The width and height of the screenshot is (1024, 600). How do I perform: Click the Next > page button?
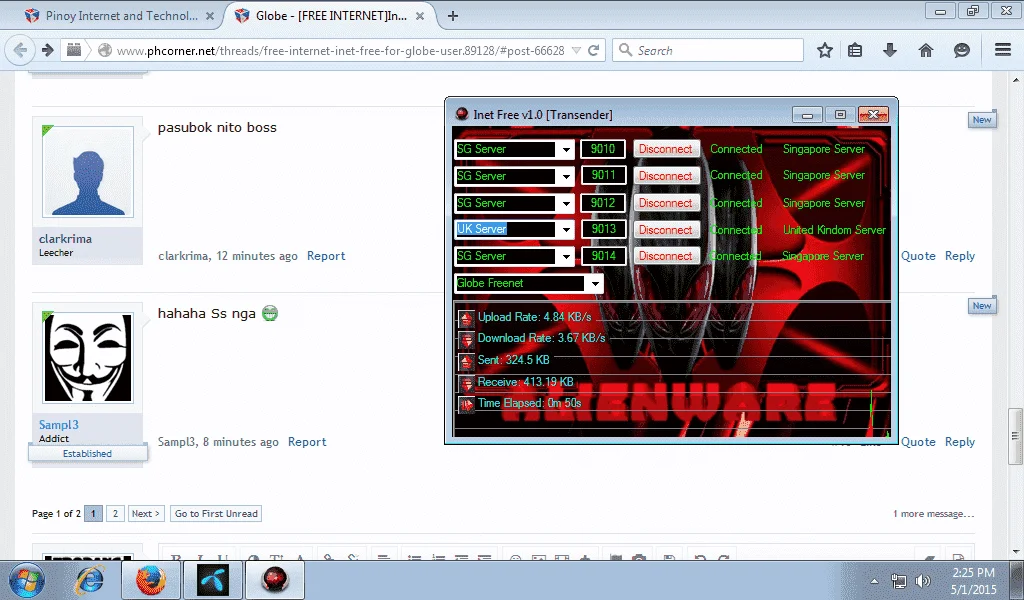coord(146,513)
